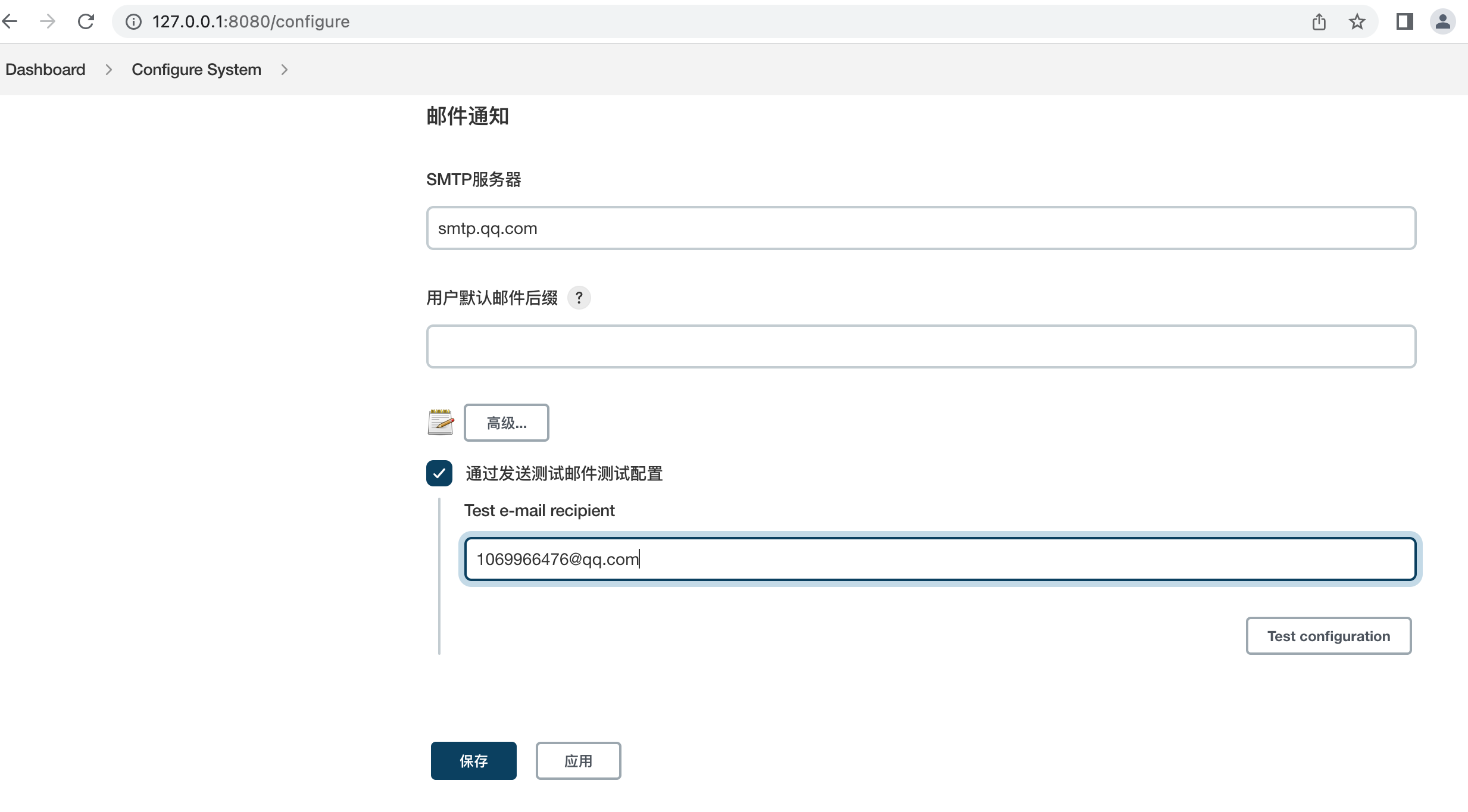Viewport: 1468px width, 812px height.
Task: Open help for 用户默认邮件后缀
Action: [x=579, y=298]
